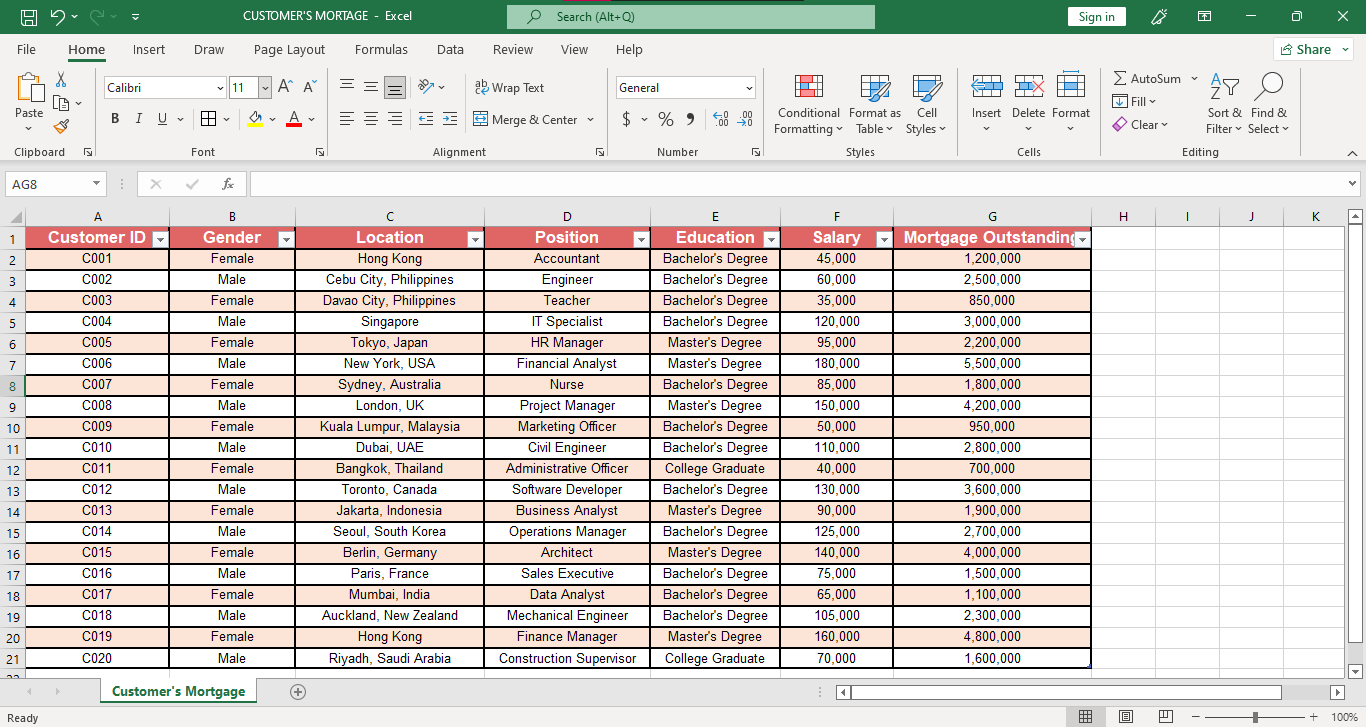Toggle Bottom Align for cells
The width and height of the screenshot is (1366, 727).
pos(395,87)
